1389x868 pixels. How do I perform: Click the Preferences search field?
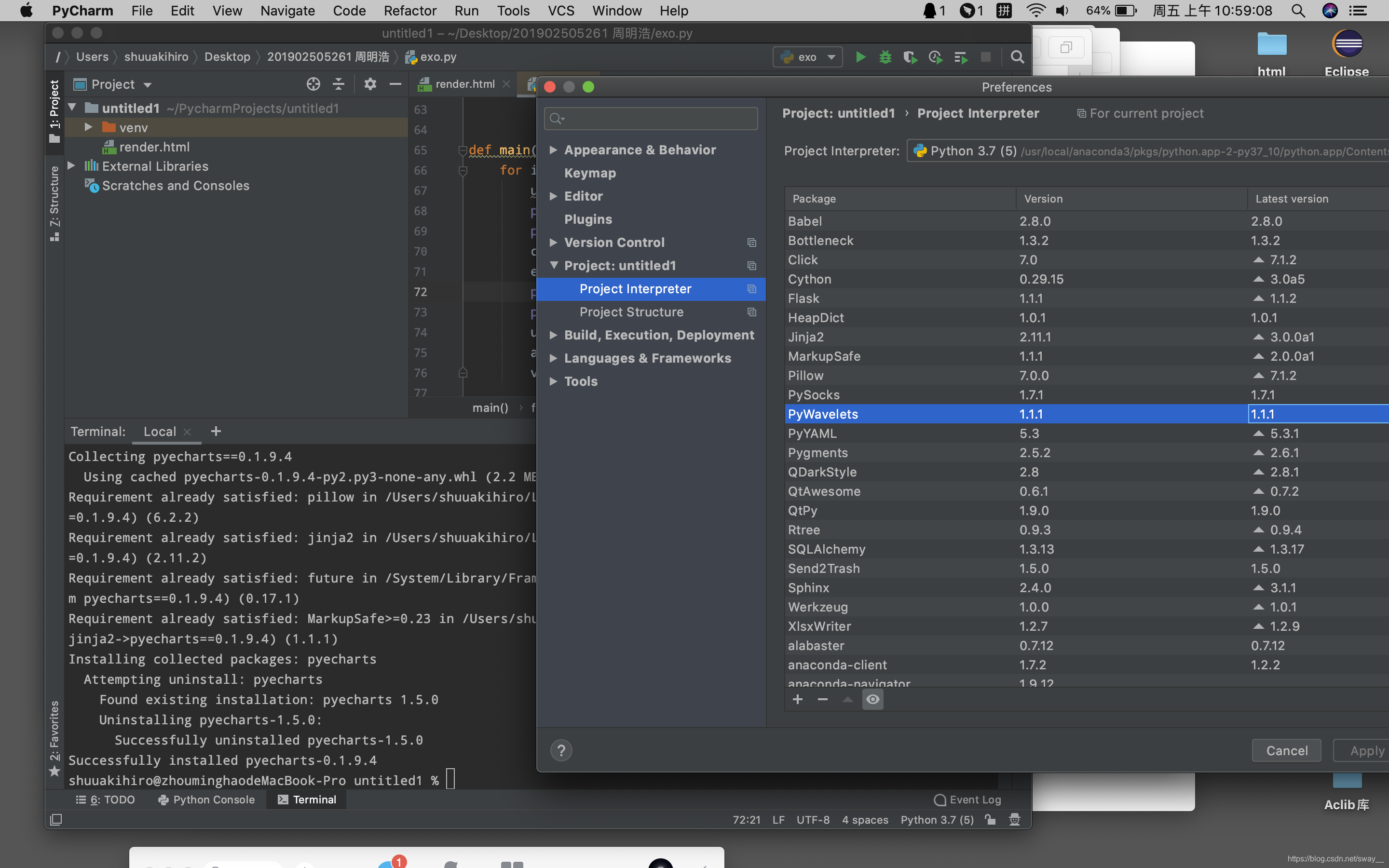coord(651,118)
